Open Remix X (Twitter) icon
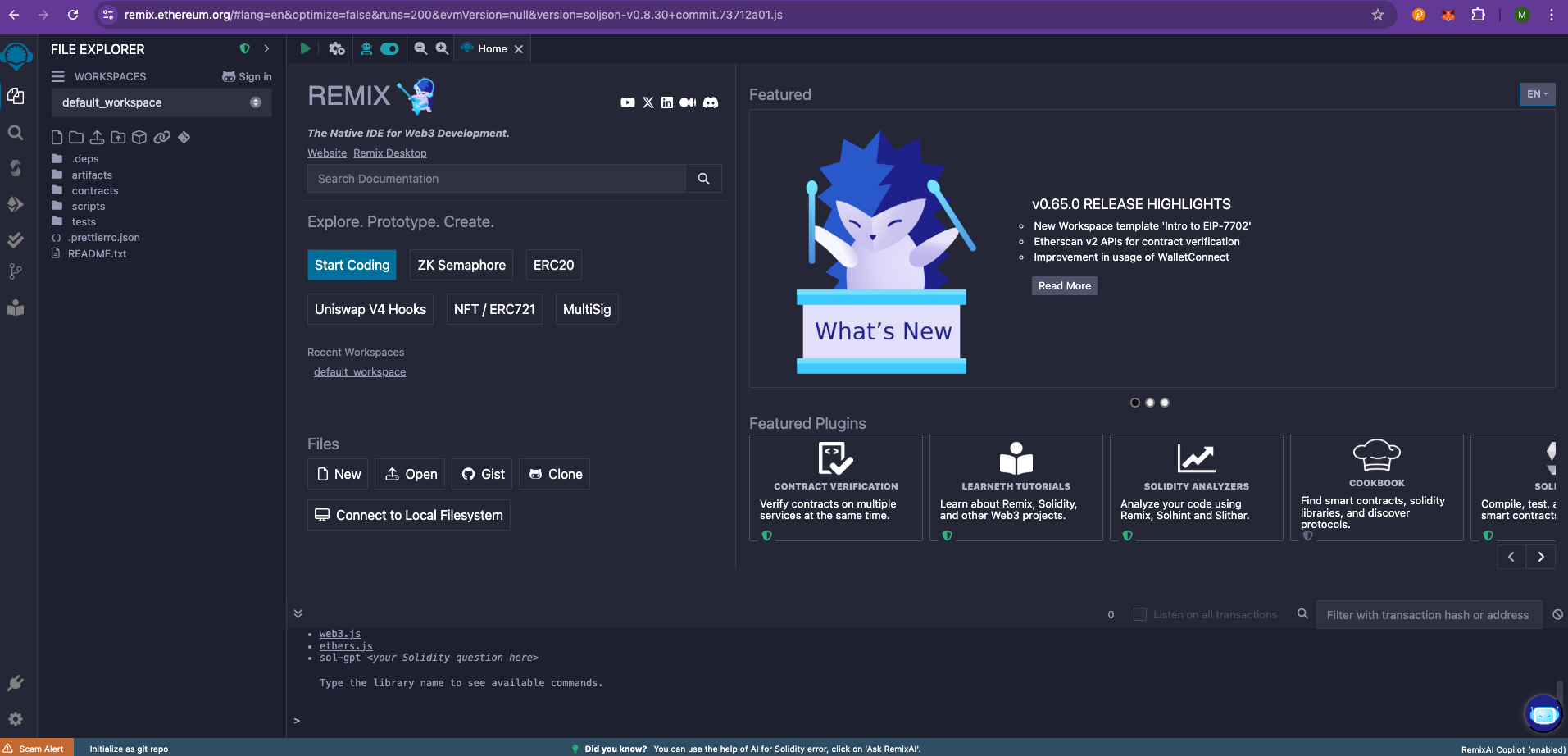This screenshot has height=756, width=1568. click(648, 102)
